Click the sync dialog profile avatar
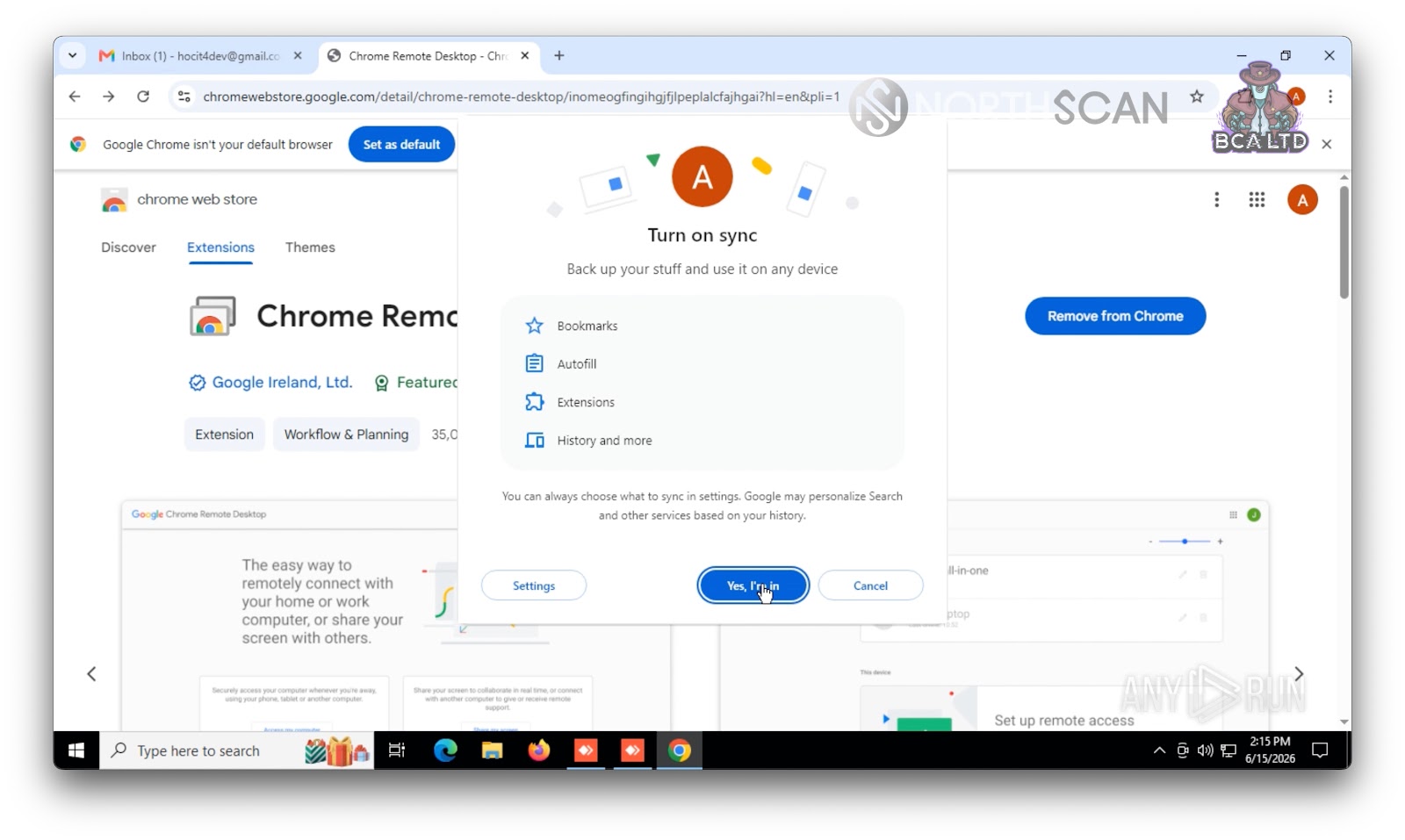The width and height of the screenshot is (1405, 840). pyautogui.click(x=702, y=176)
